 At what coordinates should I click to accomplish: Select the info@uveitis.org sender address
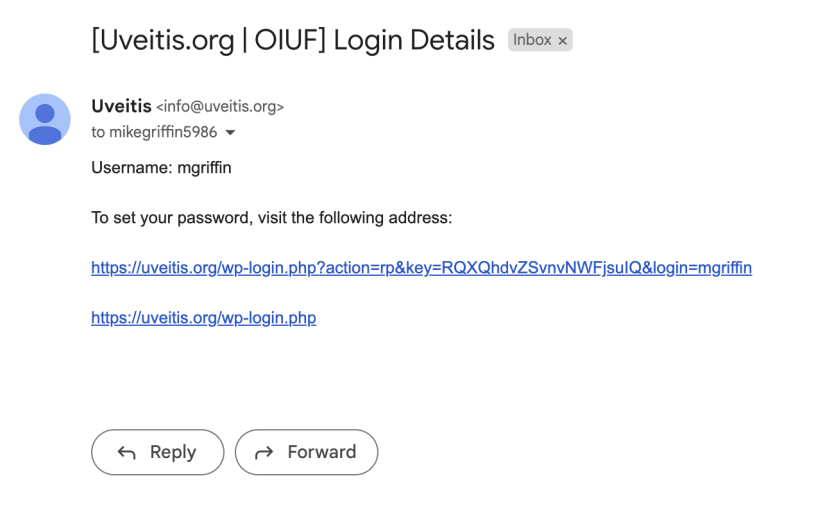coord(220,107)
